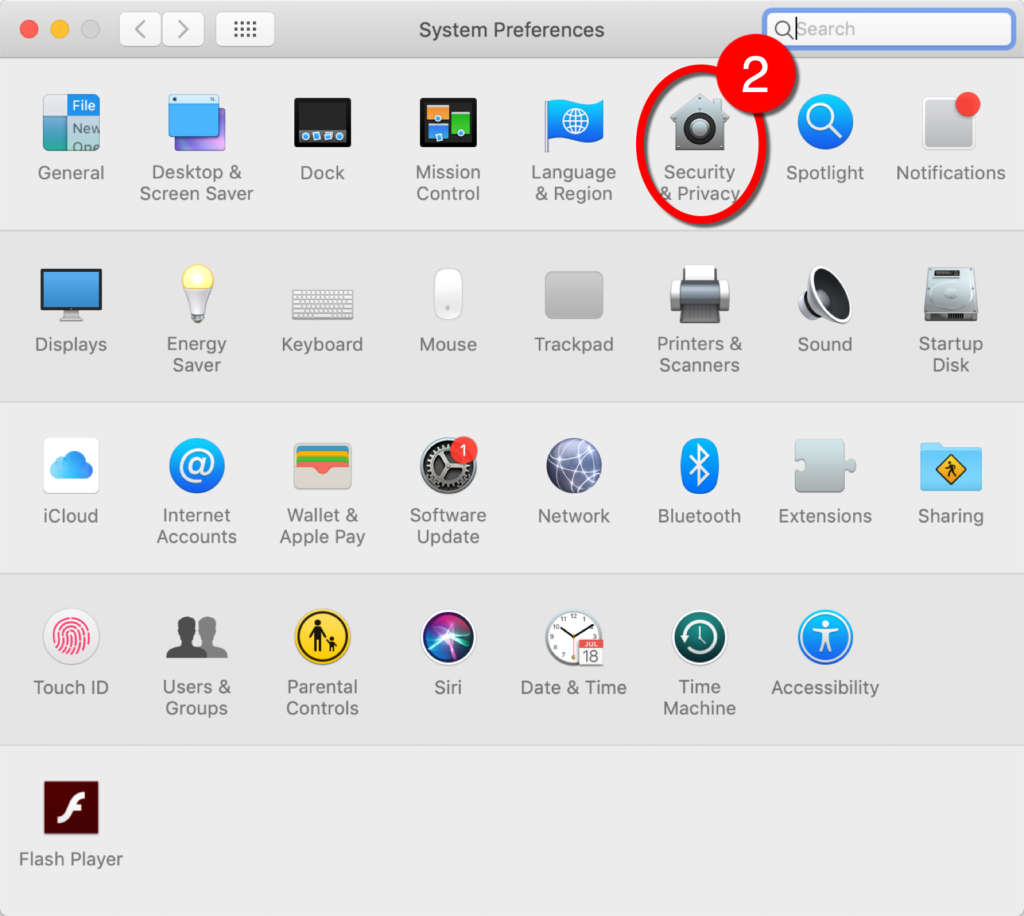Open iCloud preferences
1024x916 pixels.
(x=71, y=468)
